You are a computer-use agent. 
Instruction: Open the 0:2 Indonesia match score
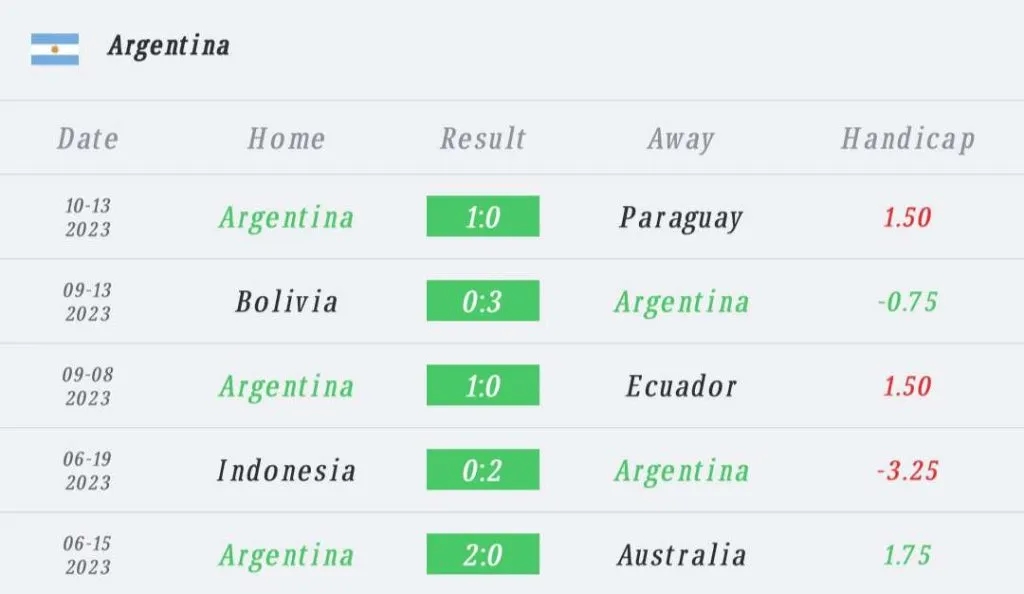[483, 470]
